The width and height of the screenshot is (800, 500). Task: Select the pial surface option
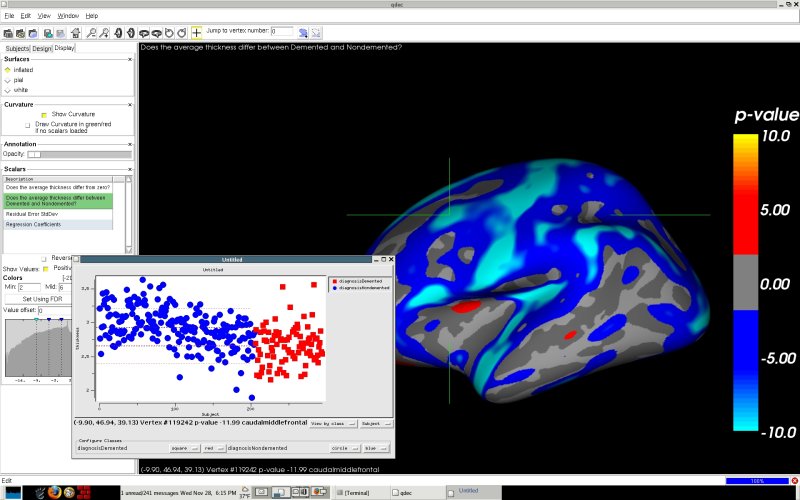pos(8,80)
